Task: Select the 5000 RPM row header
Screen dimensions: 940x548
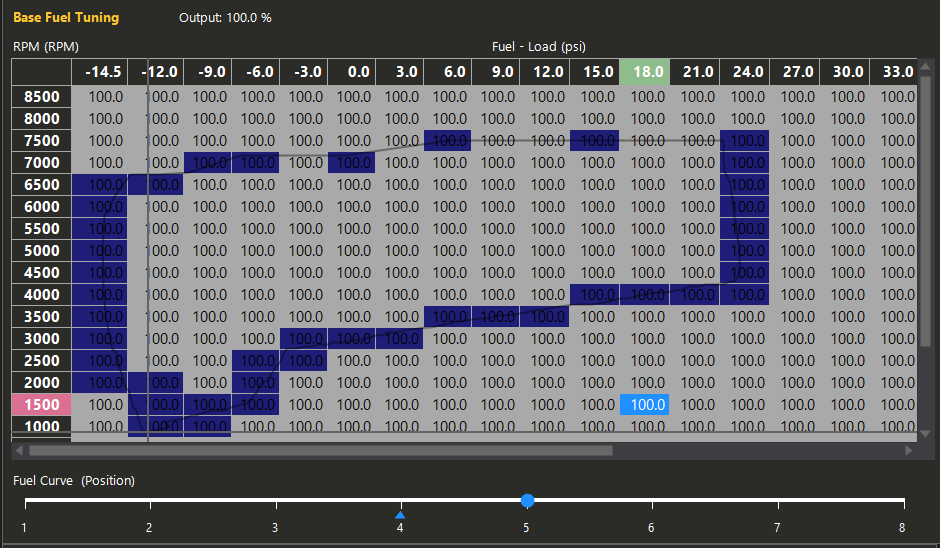Action: pyautogui.click(x=41, y=251)
